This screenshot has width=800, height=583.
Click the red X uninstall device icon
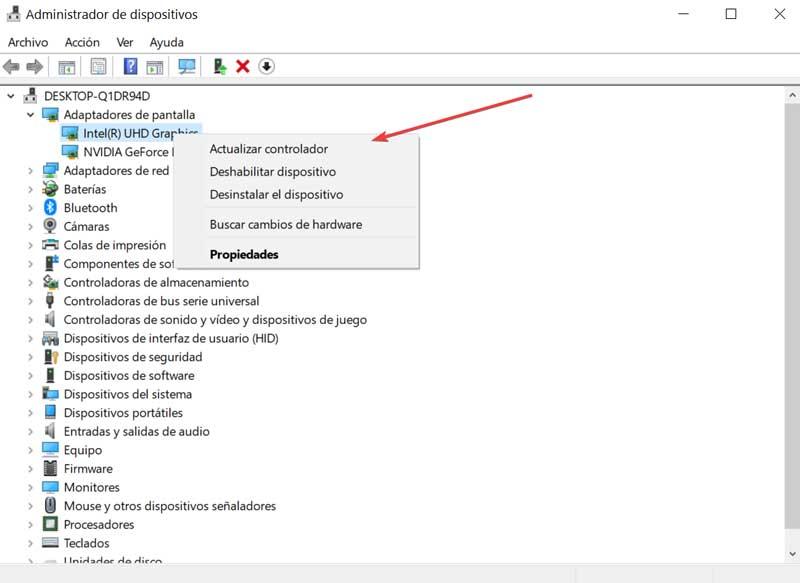(243, 66)
